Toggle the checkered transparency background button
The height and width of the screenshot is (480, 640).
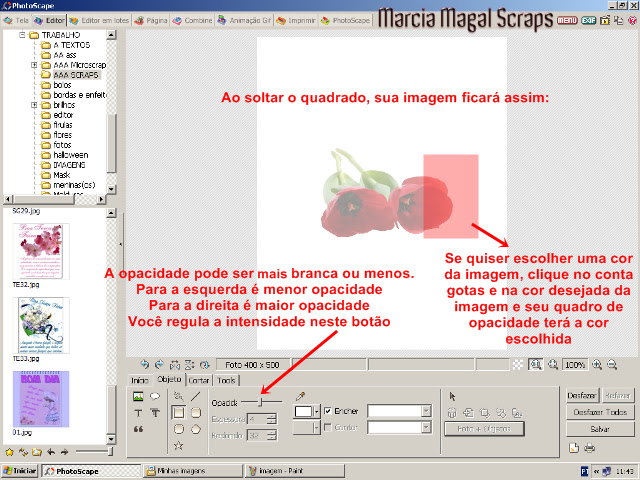coord(518,364)
